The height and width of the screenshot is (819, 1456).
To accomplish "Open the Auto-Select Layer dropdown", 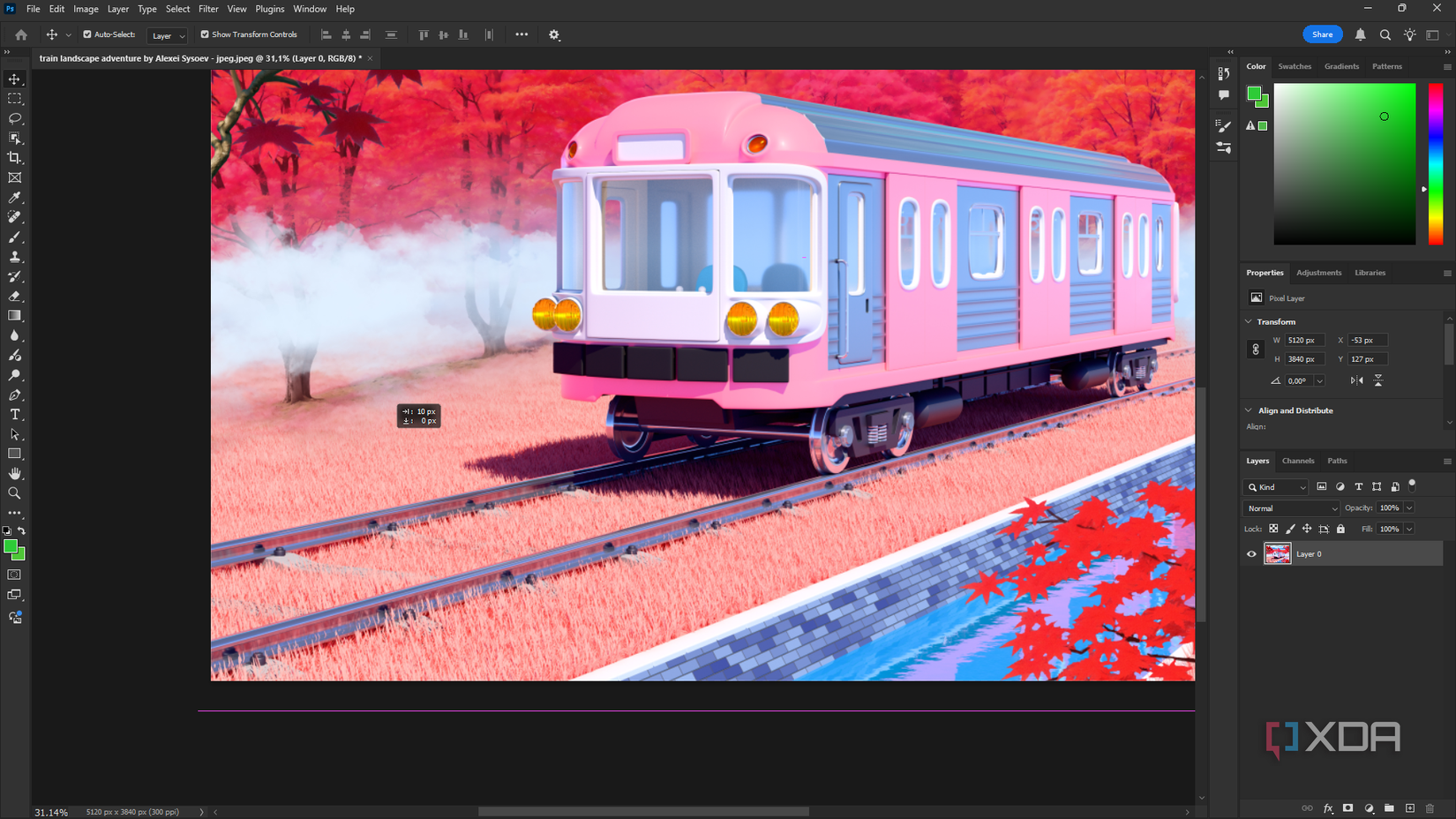I will tap(168, 35).
